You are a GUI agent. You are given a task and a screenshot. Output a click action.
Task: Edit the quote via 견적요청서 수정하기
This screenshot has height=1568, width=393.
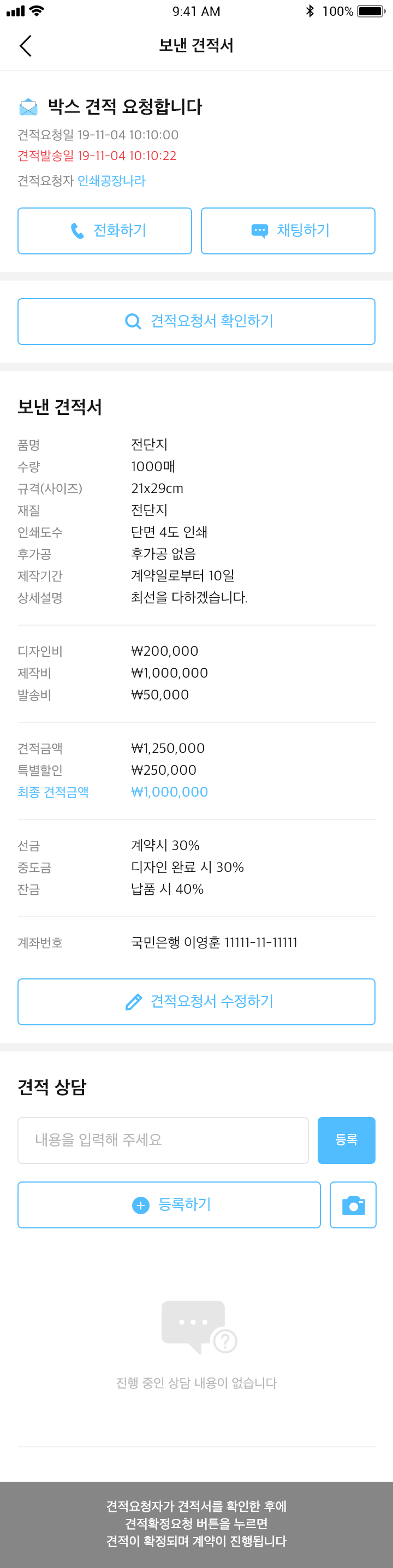pyautogui.click(x=196, y=1001)
